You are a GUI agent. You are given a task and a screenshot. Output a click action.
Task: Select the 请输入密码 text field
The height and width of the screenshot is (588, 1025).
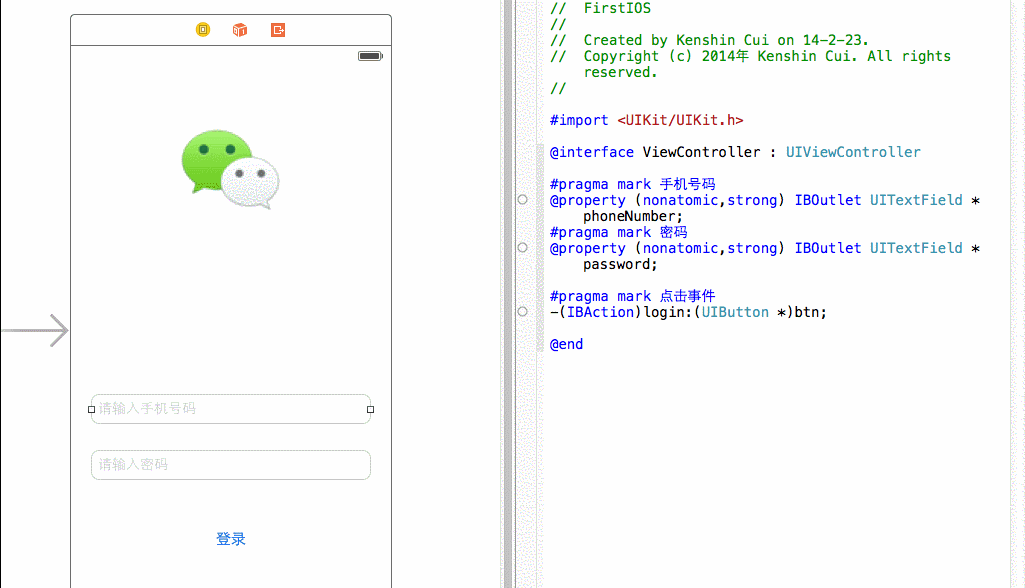click(230, 464)
